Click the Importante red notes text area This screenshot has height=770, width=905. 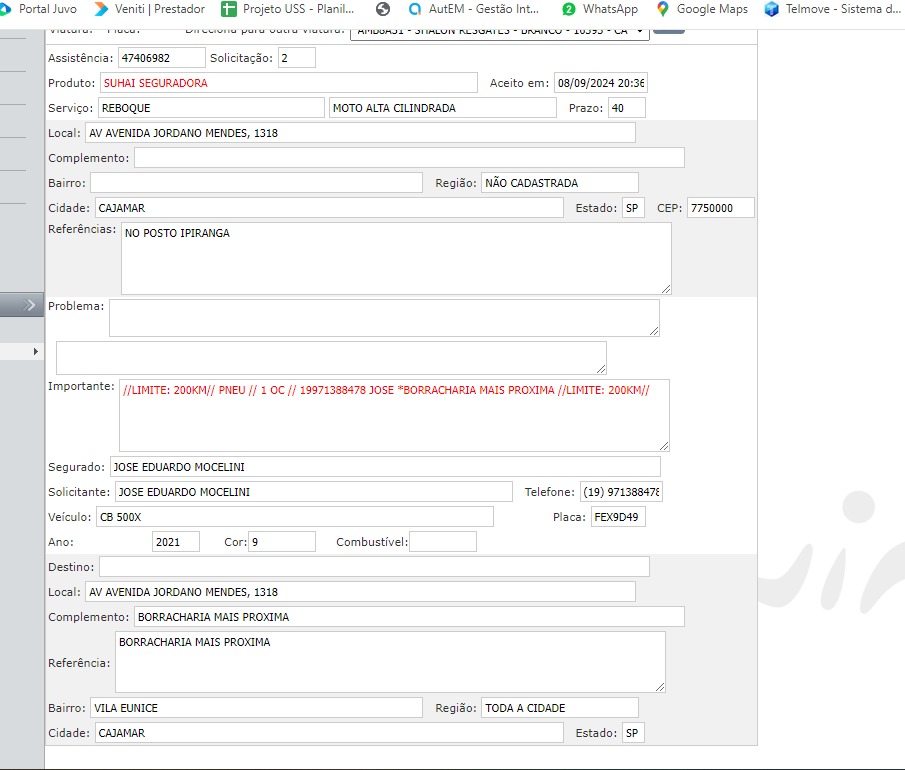(394, 416)
